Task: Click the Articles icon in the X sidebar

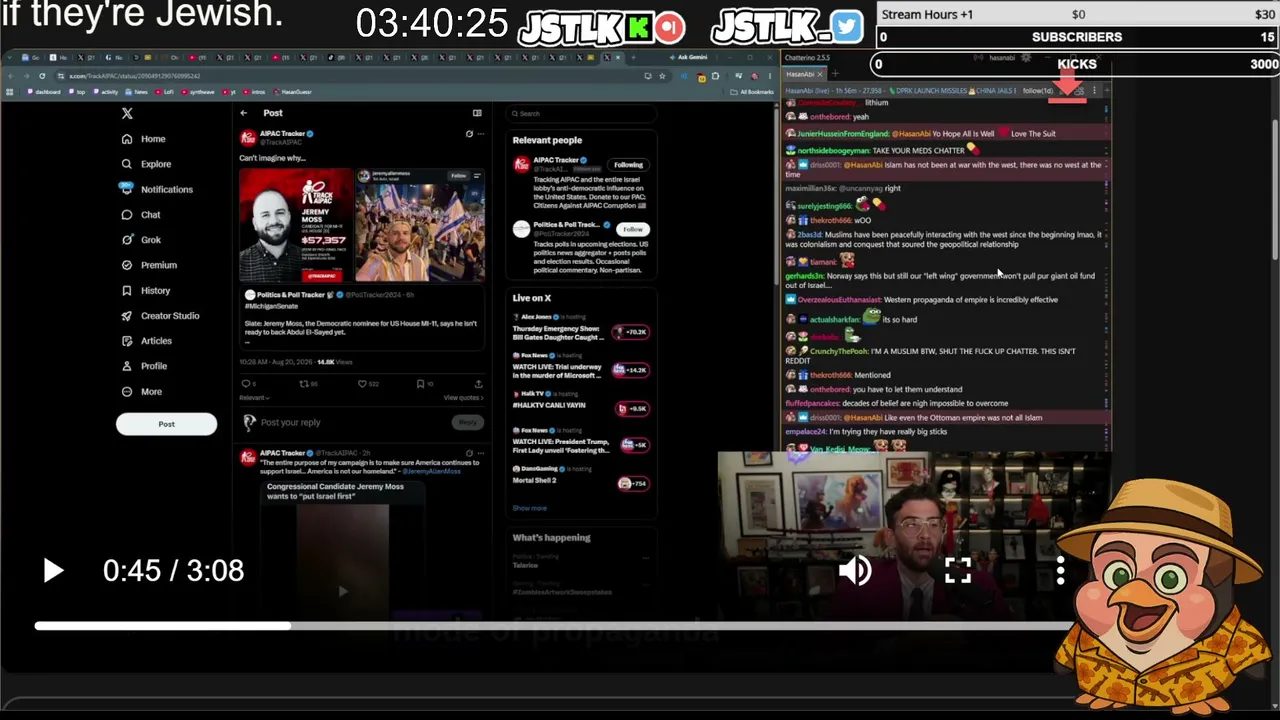Action: tap(127, 341)
